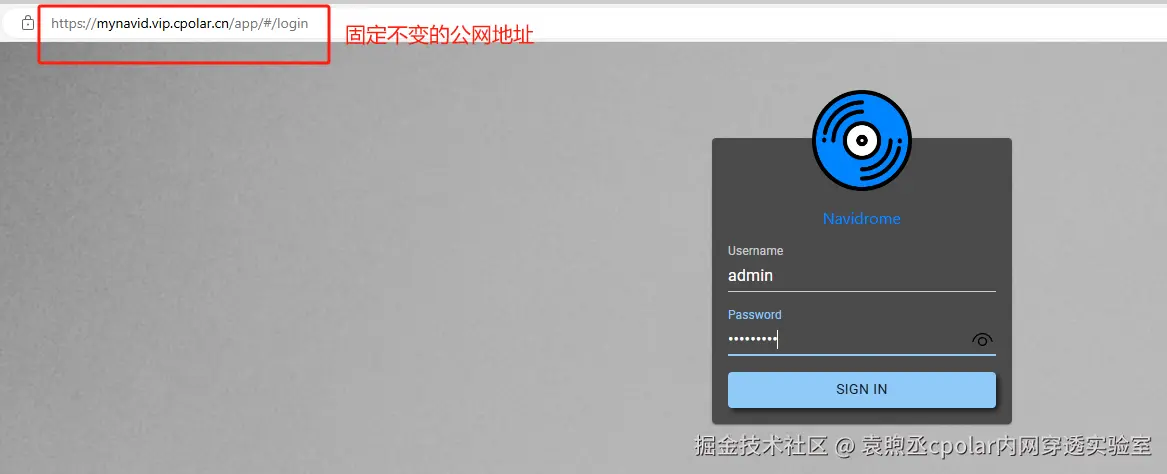Click the Password label text
Image resolution: width=1167 pixels, height=474 pixels.
[755, 315]
